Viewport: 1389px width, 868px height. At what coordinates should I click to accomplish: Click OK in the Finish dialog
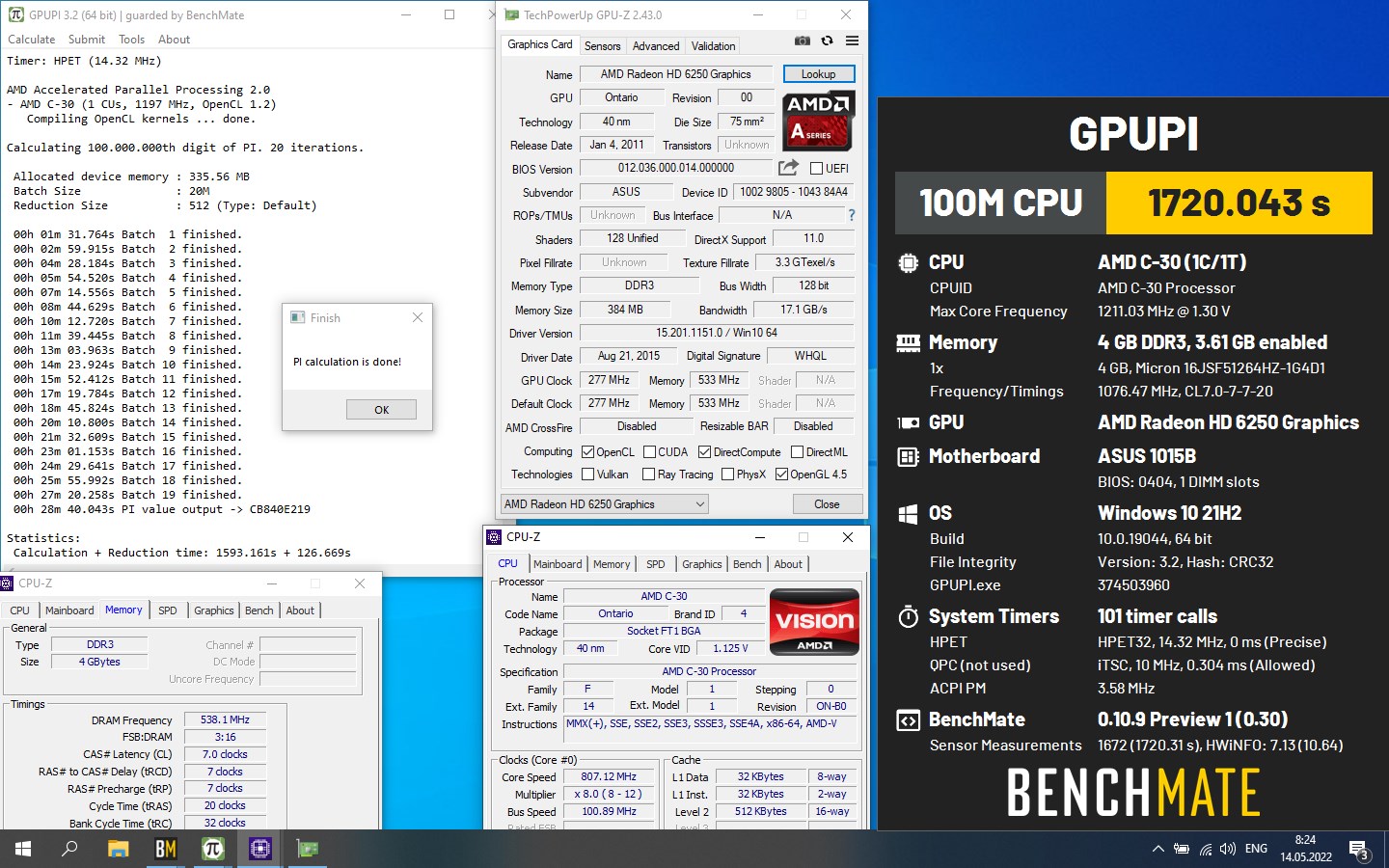point(381,410)
